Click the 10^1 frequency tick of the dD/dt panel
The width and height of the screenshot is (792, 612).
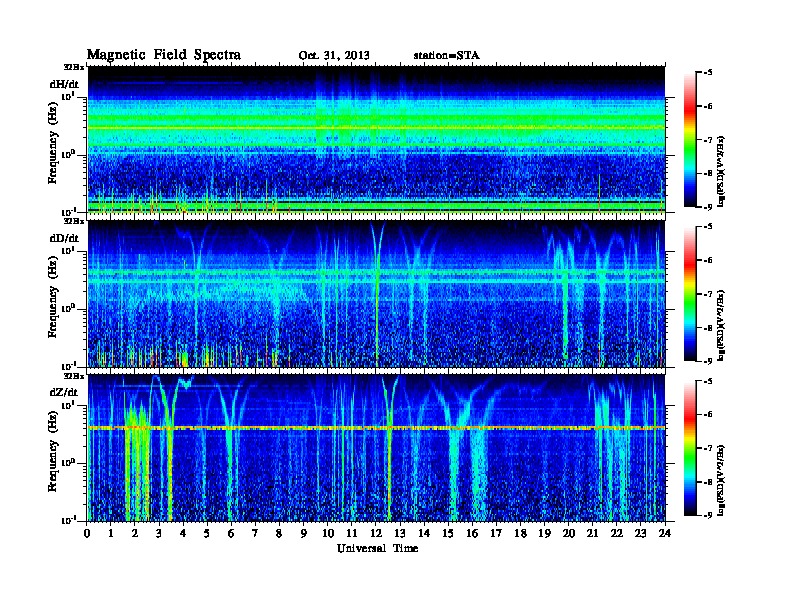click(x=68, y=250)
